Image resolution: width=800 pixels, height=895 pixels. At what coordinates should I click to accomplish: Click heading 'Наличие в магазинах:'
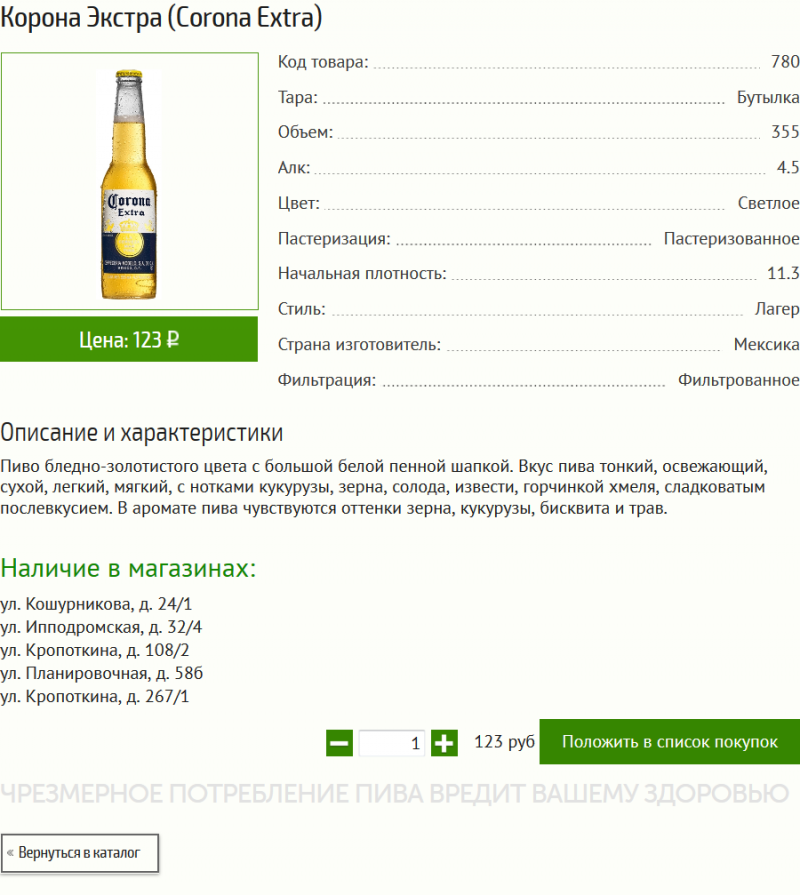coord(128,568)
